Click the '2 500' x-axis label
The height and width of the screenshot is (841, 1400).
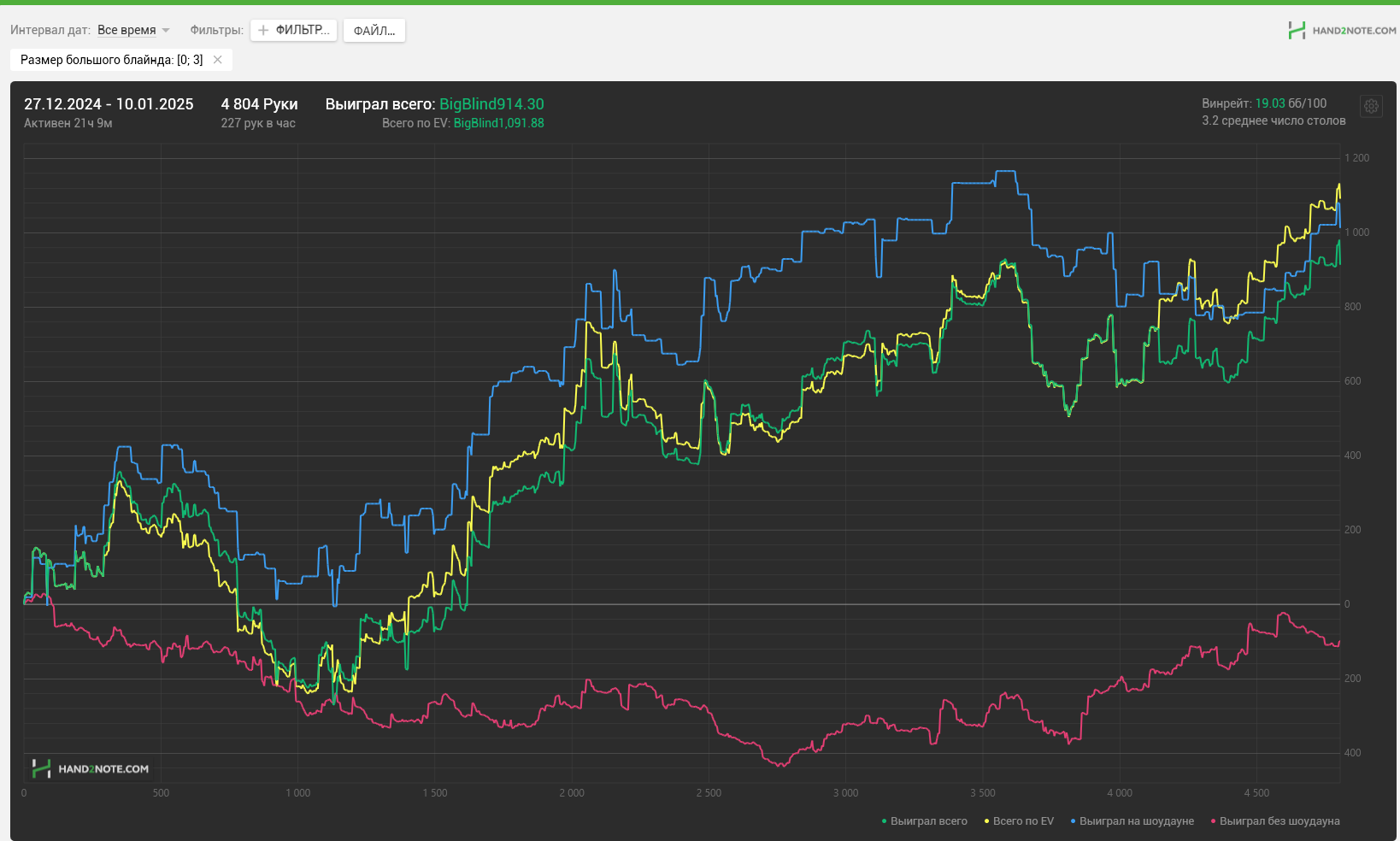pos(709,793)
